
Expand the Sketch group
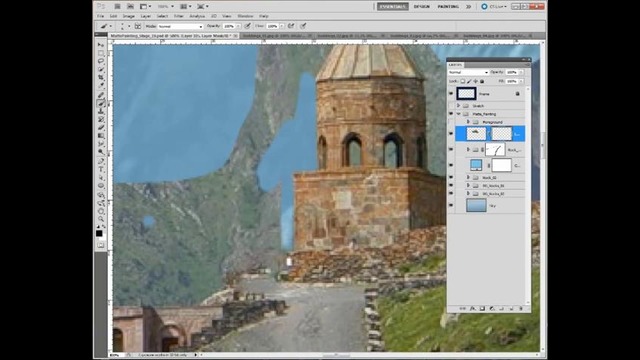tap(459, 106)
